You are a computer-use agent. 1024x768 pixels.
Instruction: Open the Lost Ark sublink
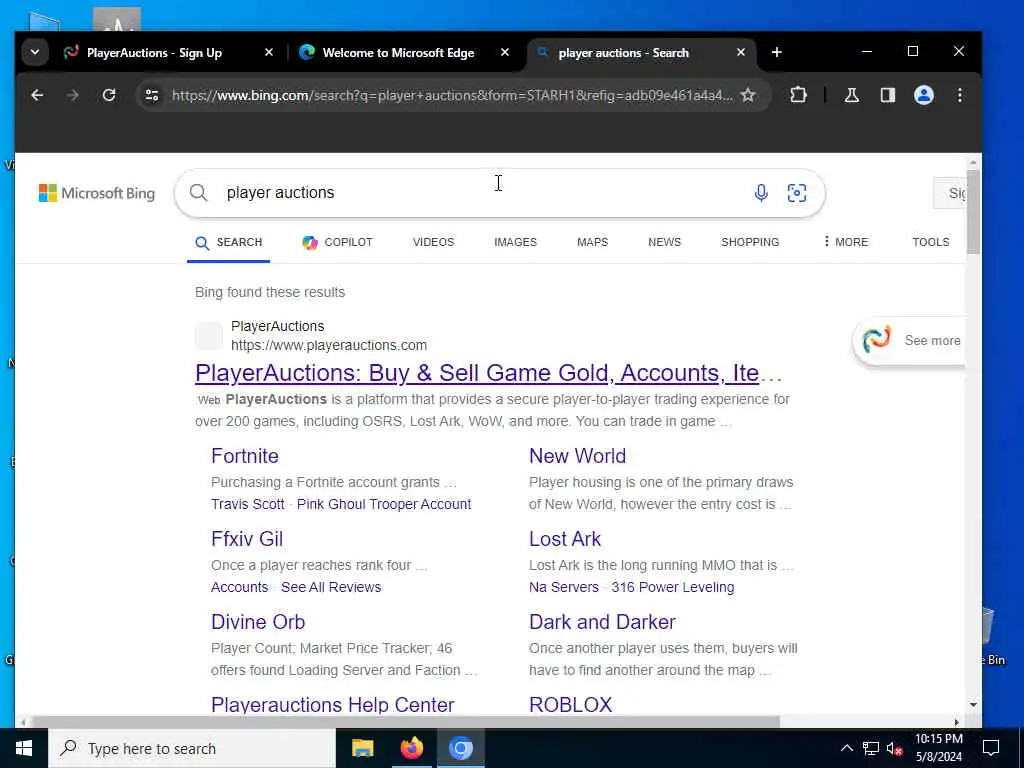[x=565, y=539]
